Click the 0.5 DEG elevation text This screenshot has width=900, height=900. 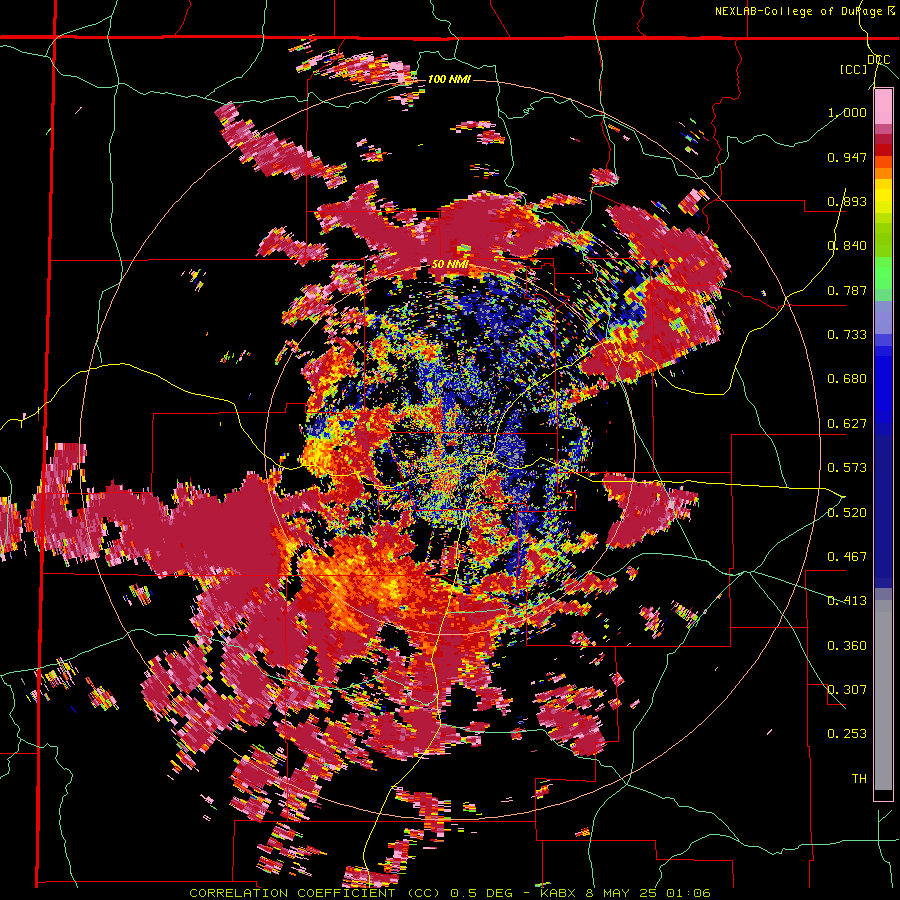[x=482, y=893]
